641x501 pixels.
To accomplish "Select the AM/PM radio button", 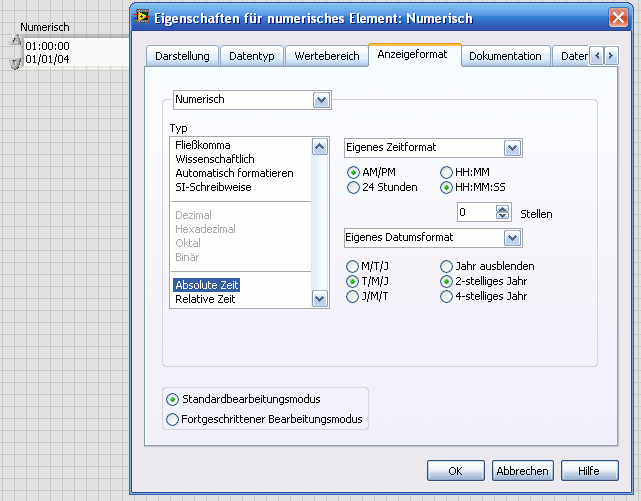I will pyautogui.click(x=353, y=172).
